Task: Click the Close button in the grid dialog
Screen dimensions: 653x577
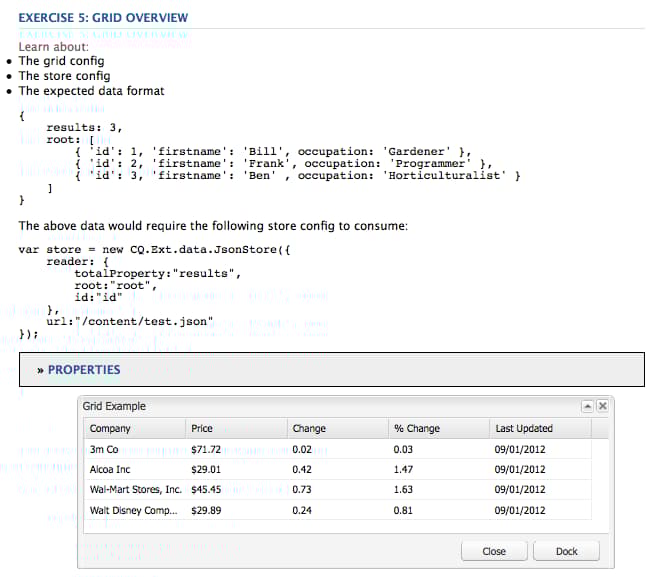Action: point(494,551)
